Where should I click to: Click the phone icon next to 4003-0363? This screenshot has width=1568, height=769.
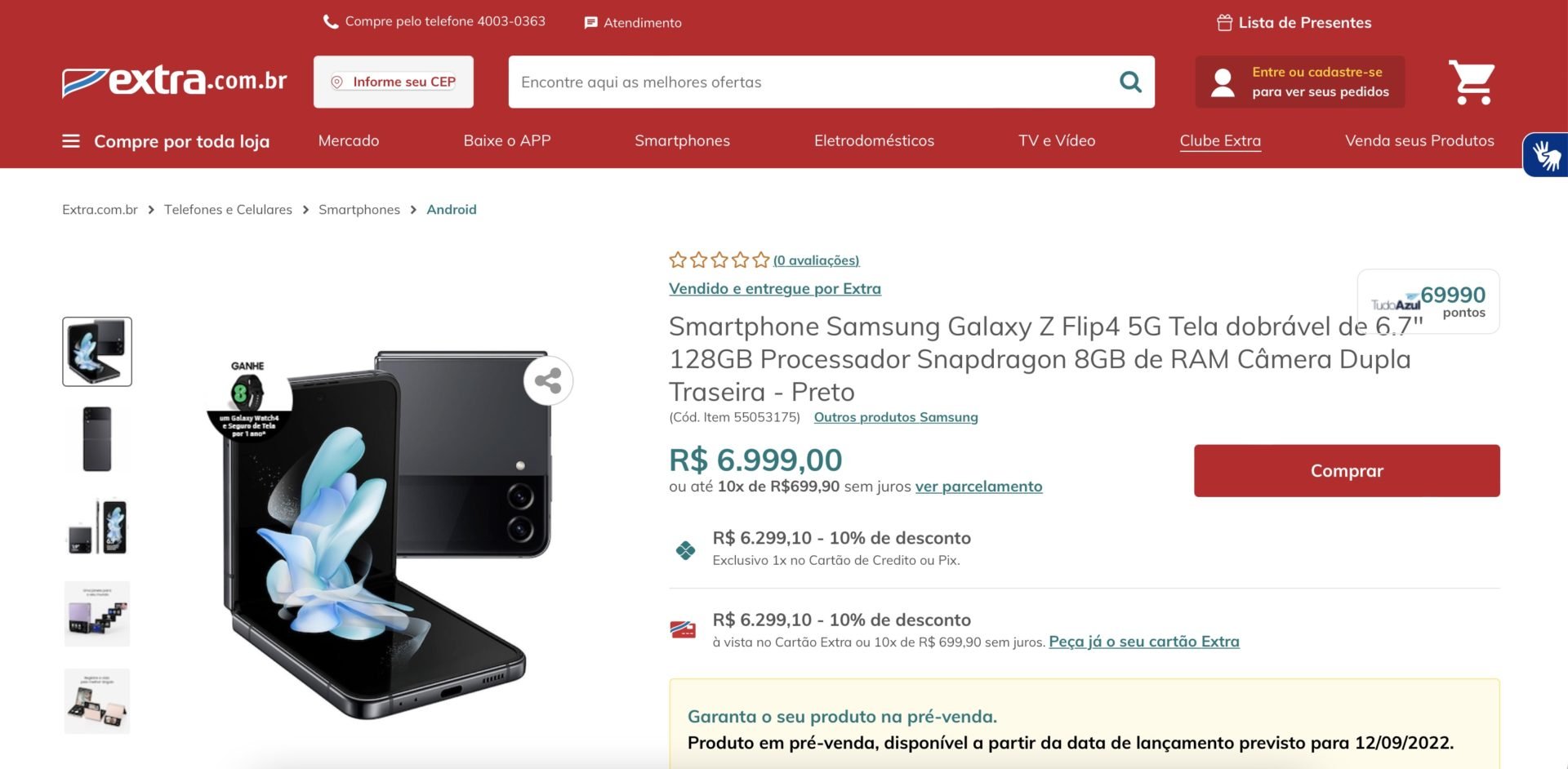tap(331, 22)
